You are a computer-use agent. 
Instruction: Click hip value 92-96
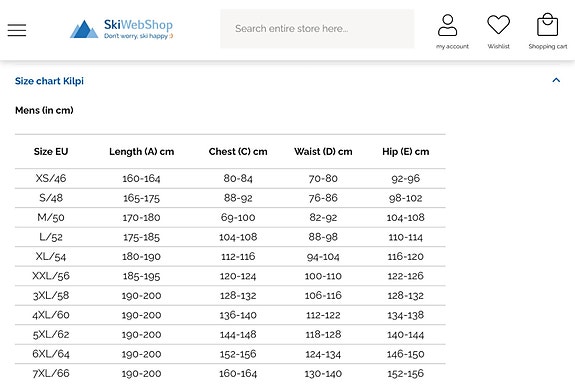click(406, 179)
